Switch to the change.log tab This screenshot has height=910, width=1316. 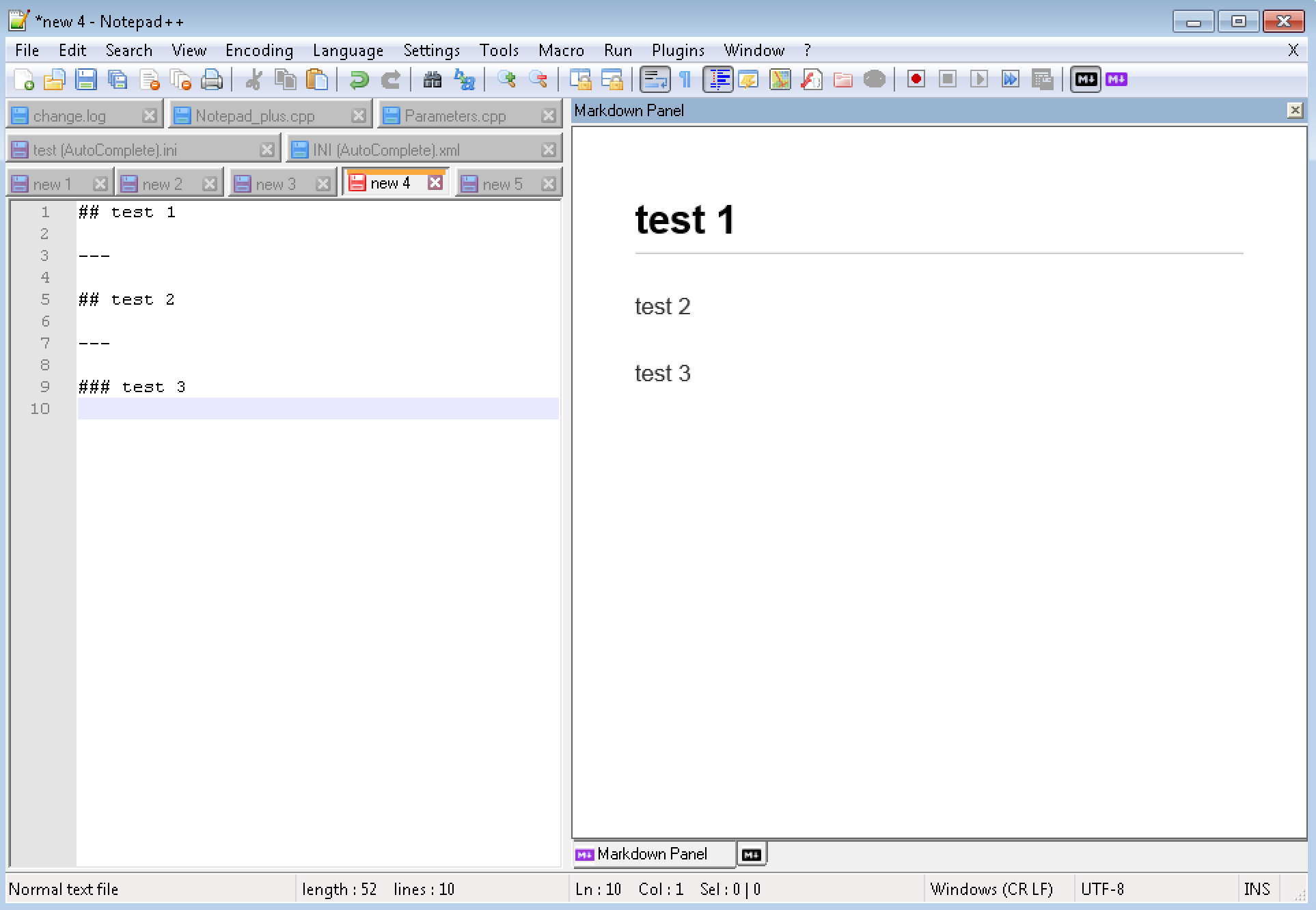tap(85, 115)
